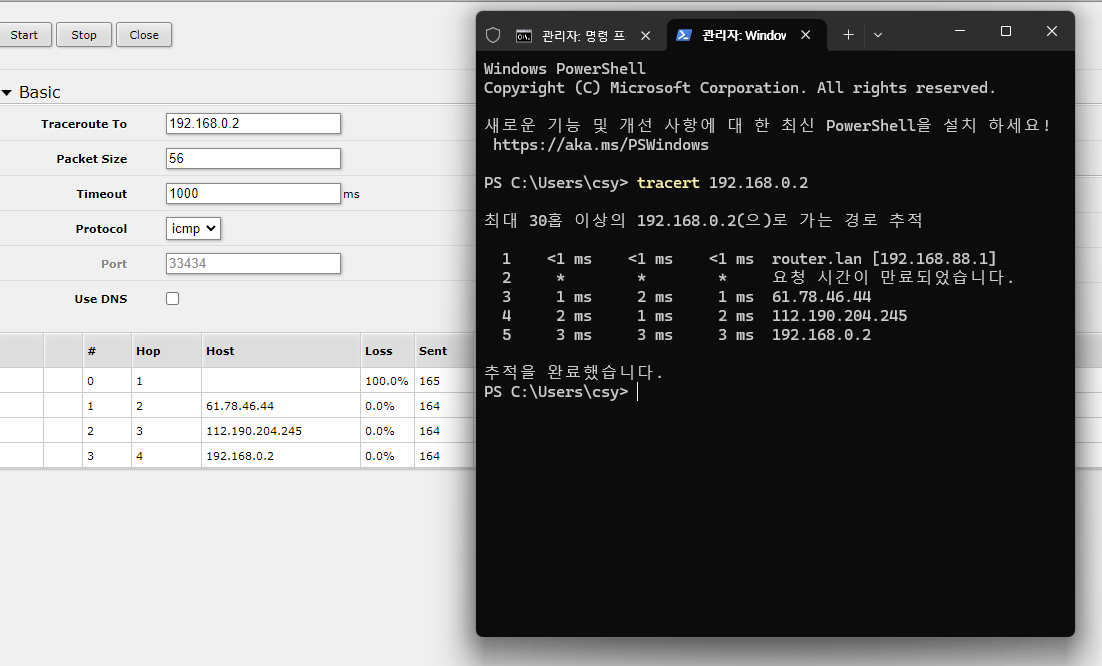Close the PowerShell terminal tab

click(806, 35)
